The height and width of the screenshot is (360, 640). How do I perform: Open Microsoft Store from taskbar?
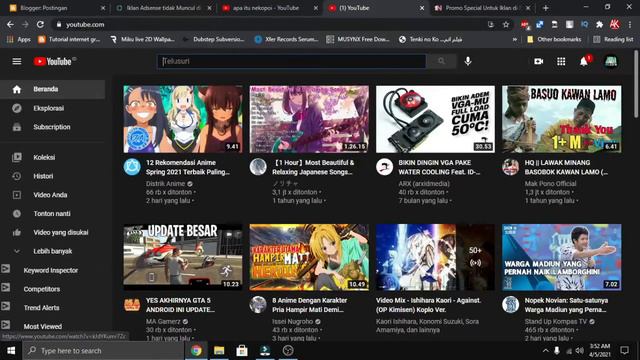point(242,351)
